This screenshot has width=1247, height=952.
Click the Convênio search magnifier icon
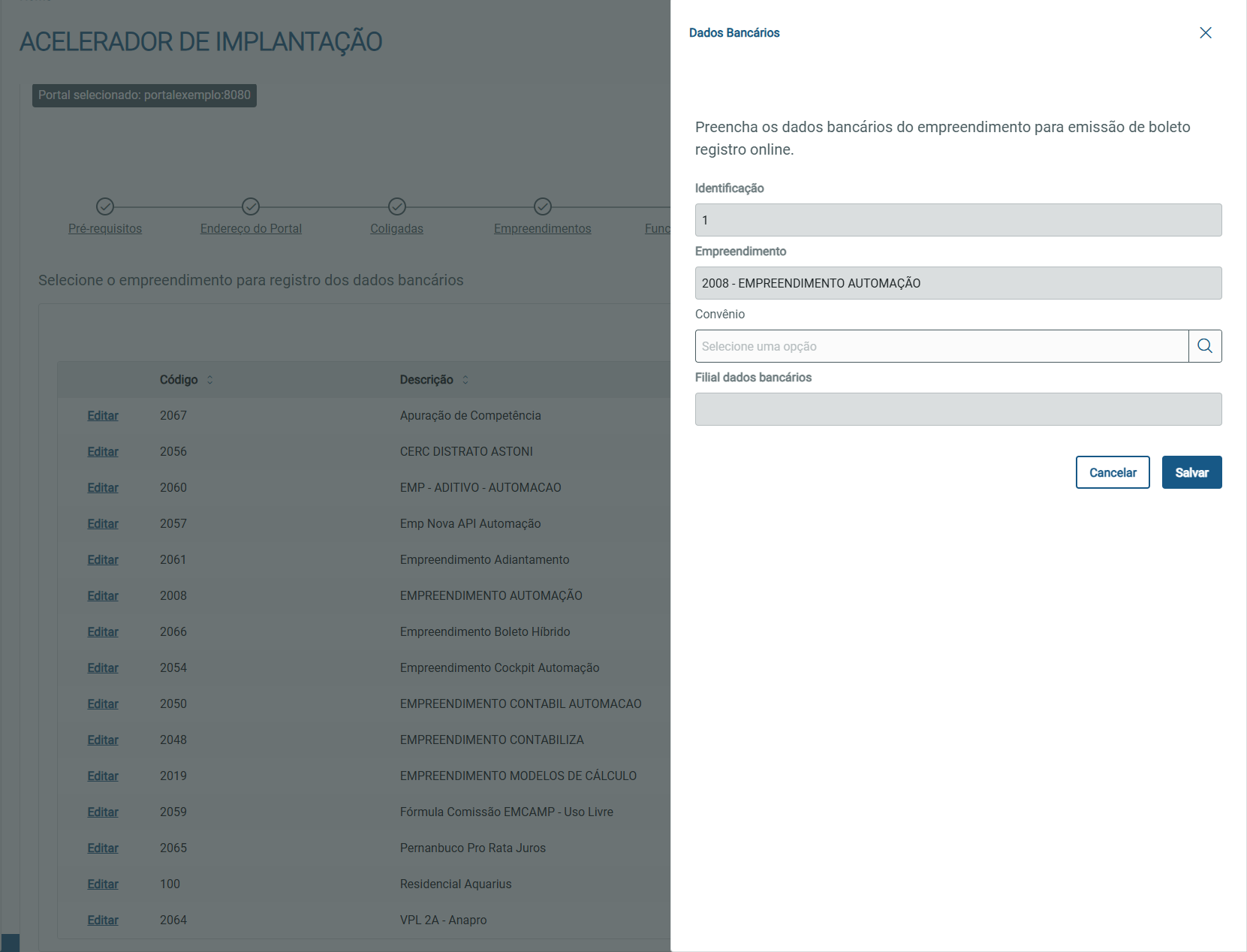(1205, 346)
